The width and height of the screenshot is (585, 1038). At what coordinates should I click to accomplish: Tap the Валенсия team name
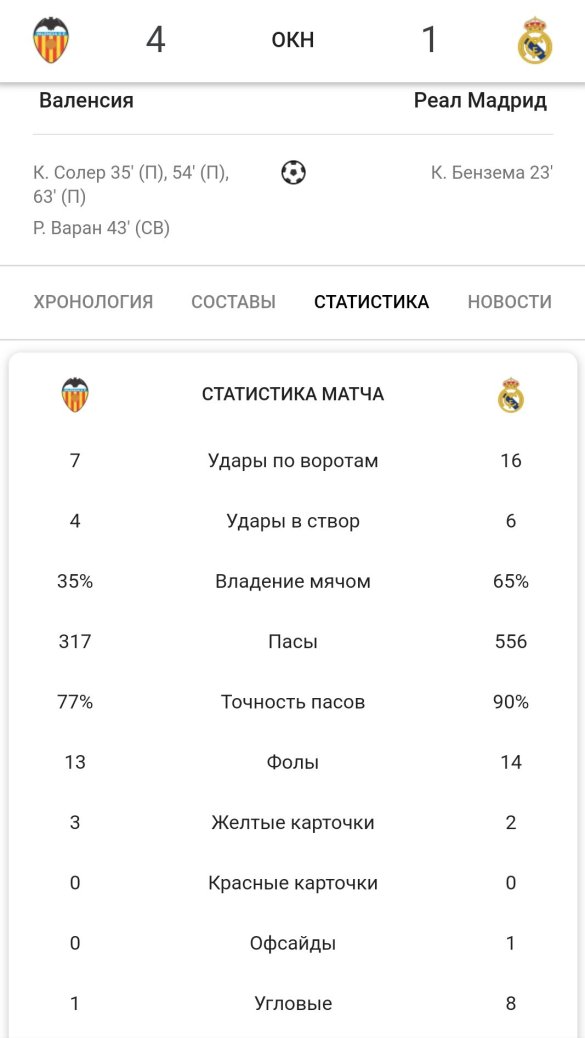tap(86, 101)
